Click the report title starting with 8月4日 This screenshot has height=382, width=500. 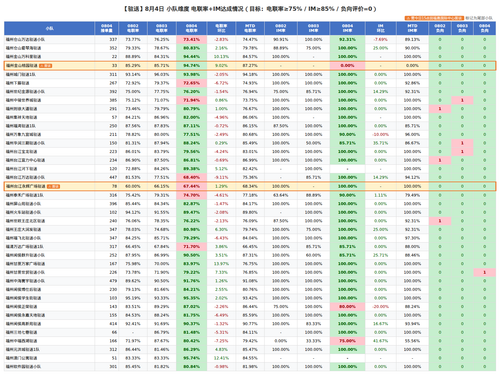pyautogui.click(x=250, y=9)
